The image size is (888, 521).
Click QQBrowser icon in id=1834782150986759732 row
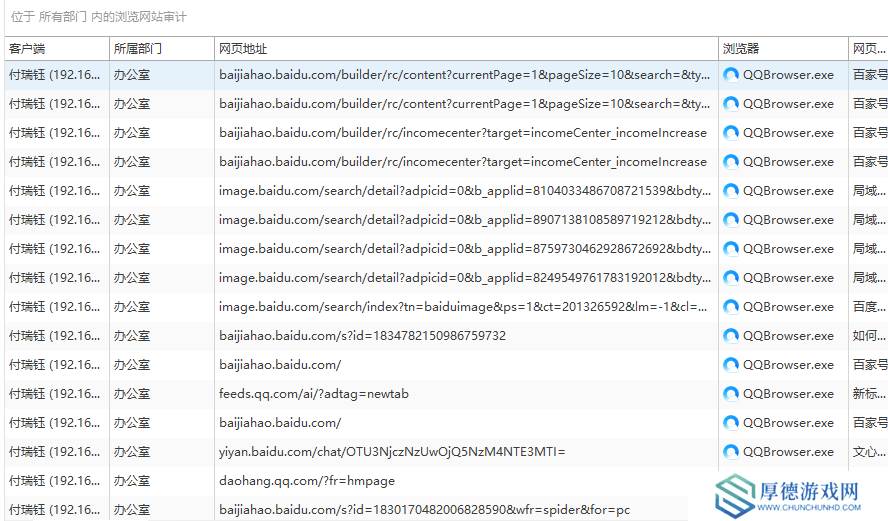[731, 336]
